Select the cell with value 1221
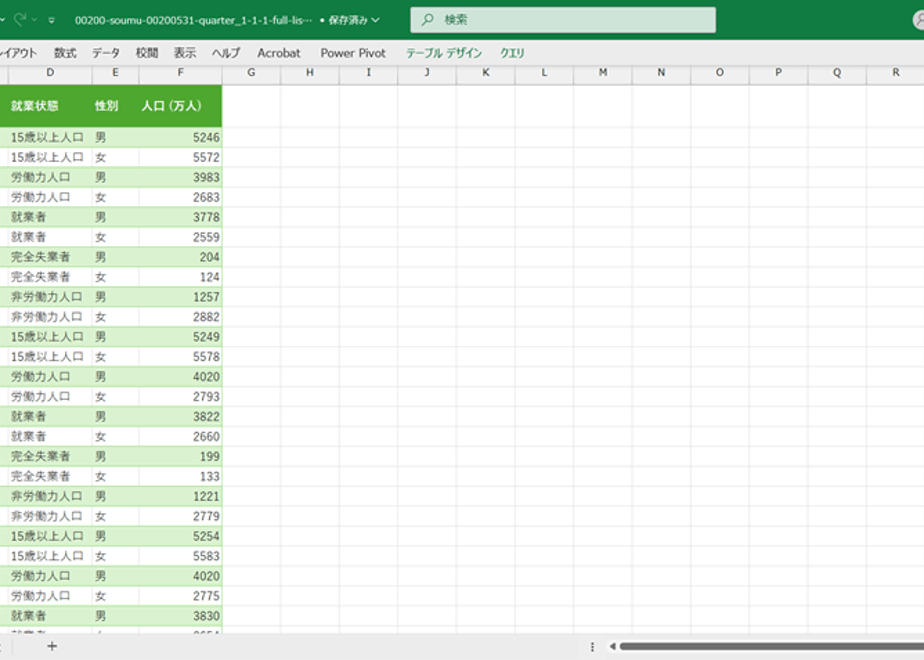The image size is (924, 660). point(180,496)
